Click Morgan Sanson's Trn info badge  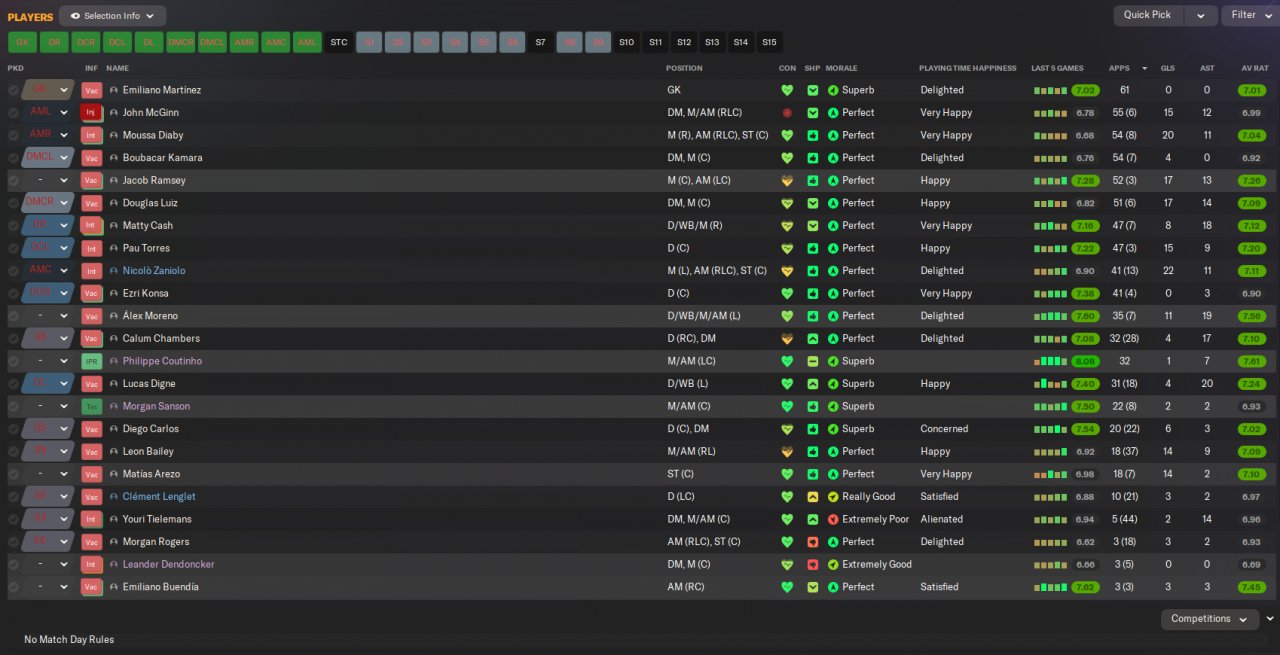[91, 407]
